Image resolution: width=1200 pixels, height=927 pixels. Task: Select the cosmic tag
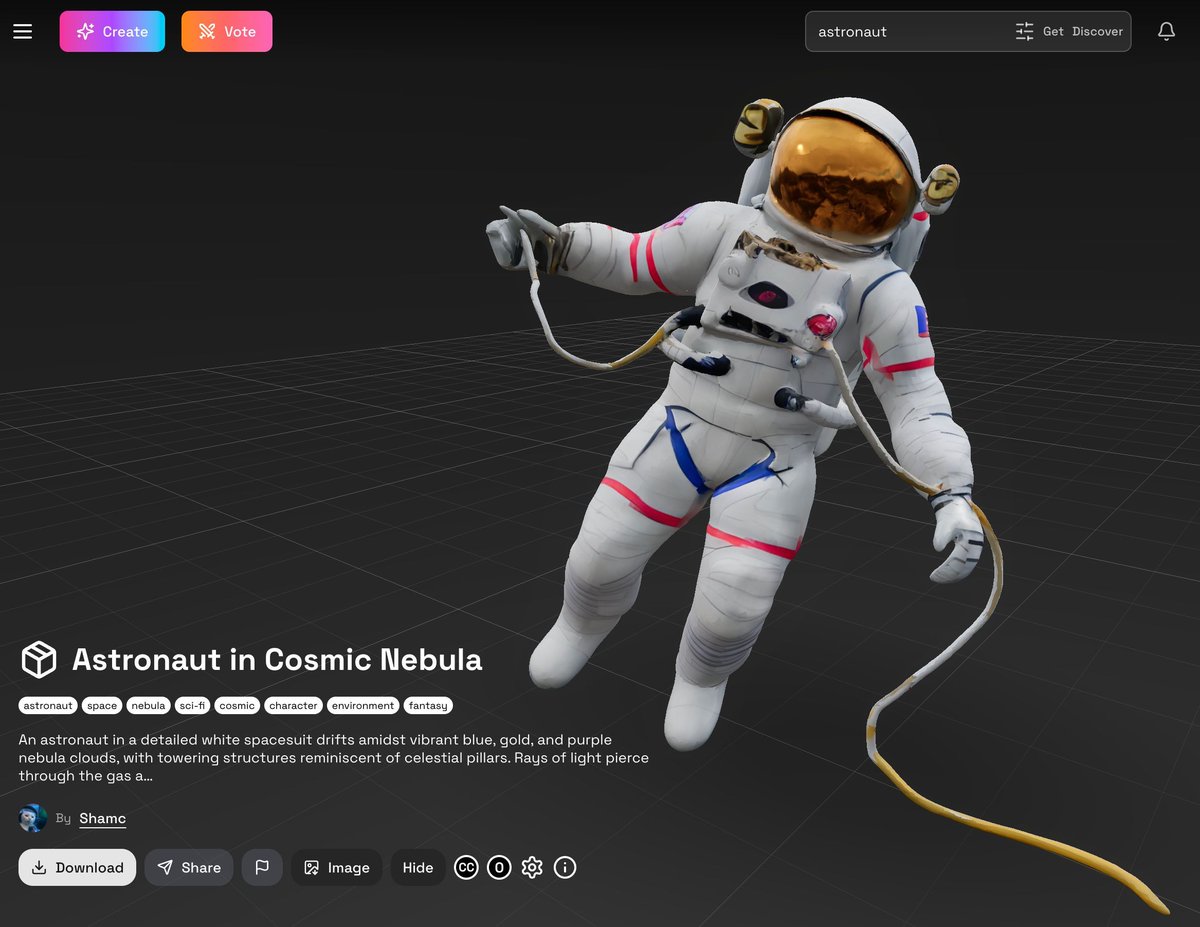point(237,706)
